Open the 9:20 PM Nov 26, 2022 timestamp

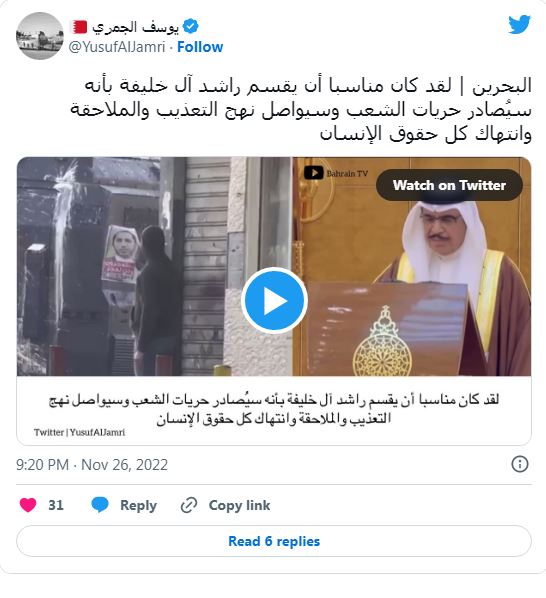92,465
